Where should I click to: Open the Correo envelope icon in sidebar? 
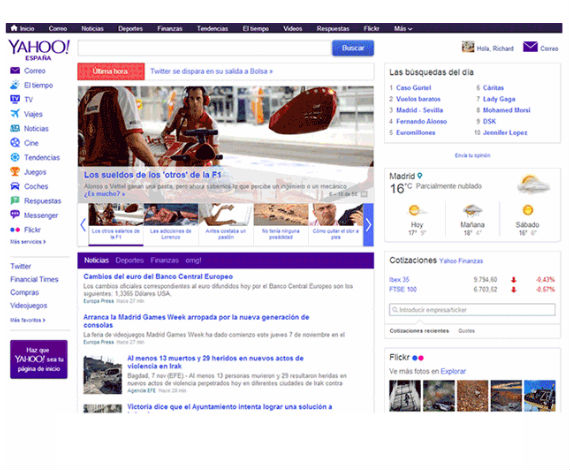(15, 71)
